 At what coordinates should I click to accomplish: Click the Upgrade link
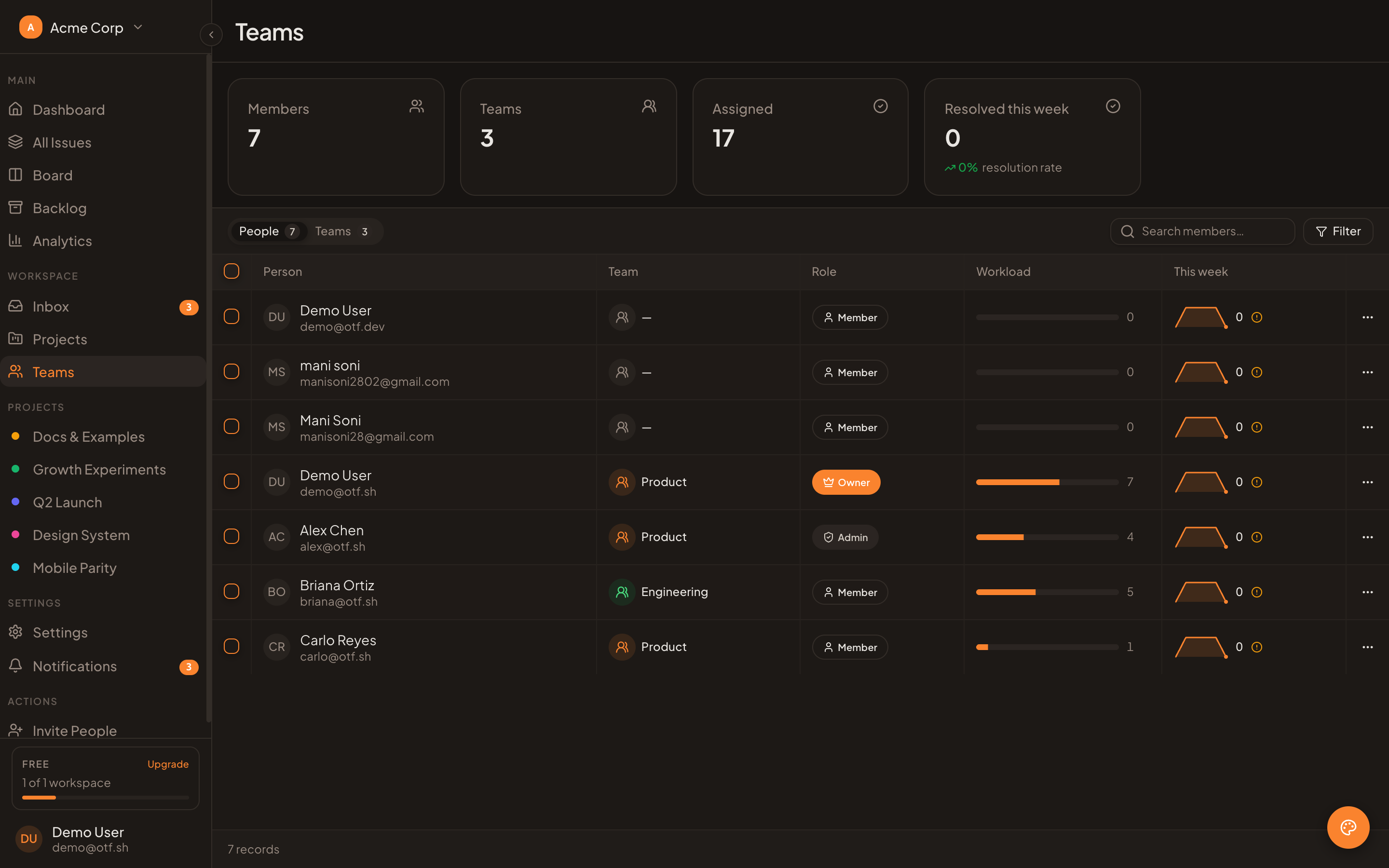tap(168, 764)
